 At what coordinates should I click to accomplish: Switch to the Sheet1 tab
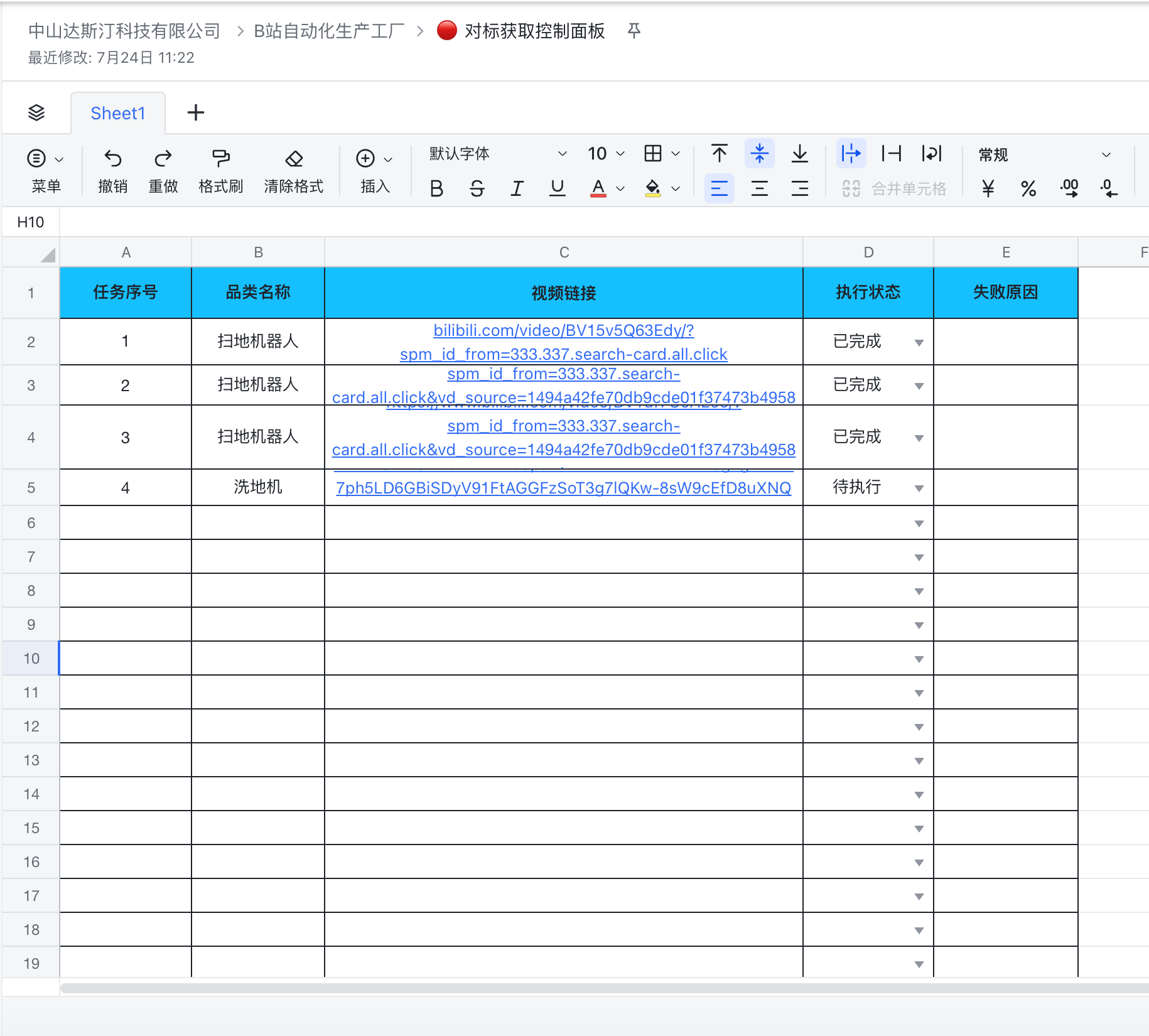point(118,113)
